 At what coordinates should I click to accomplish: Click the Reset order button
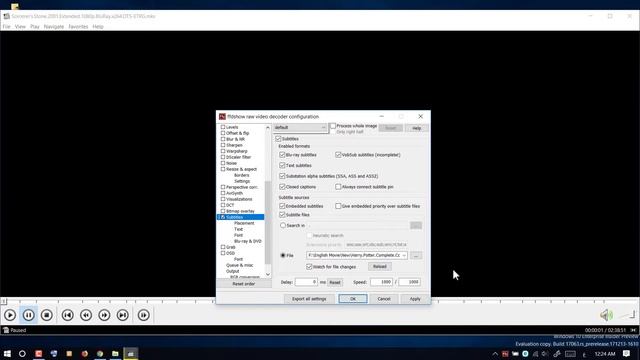[x=244, y=284]
